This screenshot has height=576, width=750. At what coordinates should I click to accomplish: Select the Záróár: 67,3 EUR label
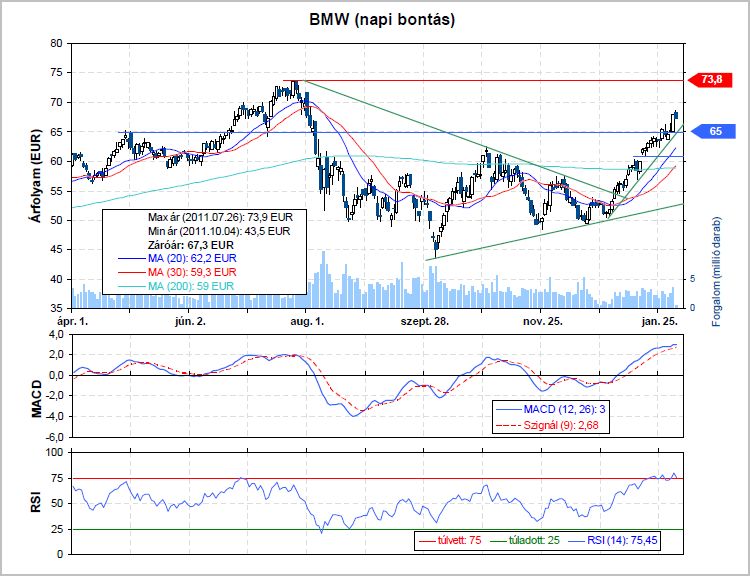click(x=190, y=243)
